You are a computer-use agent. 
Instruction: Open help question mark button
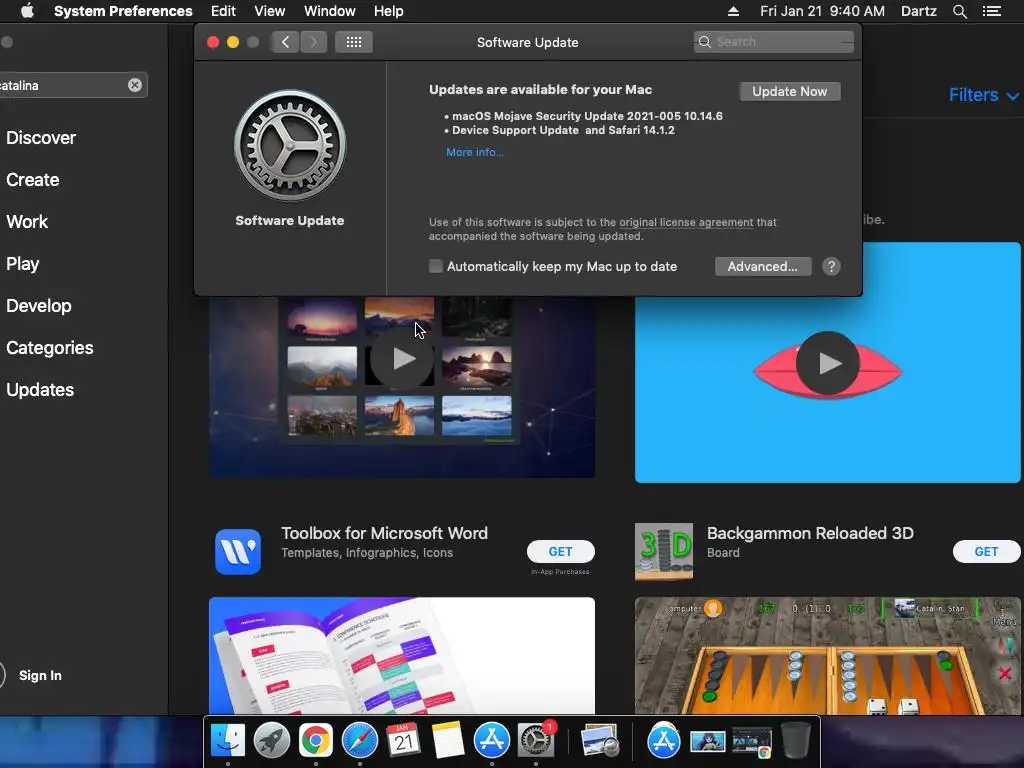(x=831, y=266)
